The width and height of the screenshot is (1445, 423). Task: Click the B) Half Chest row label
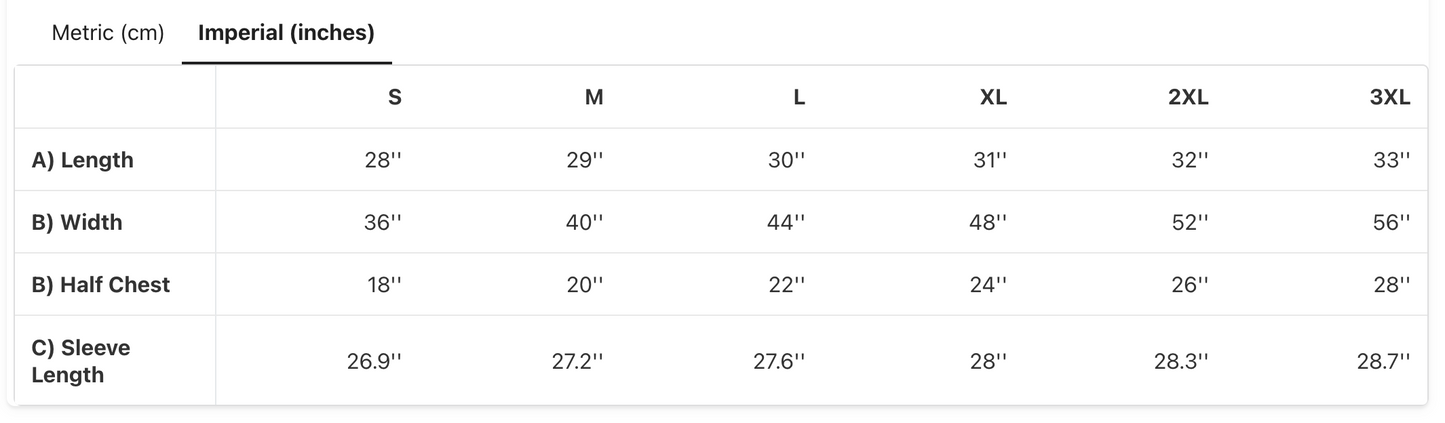point(101,285)
